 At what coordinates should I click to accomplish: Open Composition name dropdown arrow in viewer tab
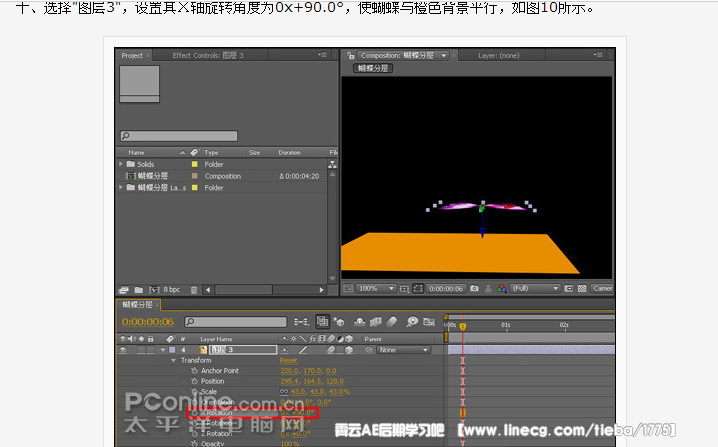443,55
